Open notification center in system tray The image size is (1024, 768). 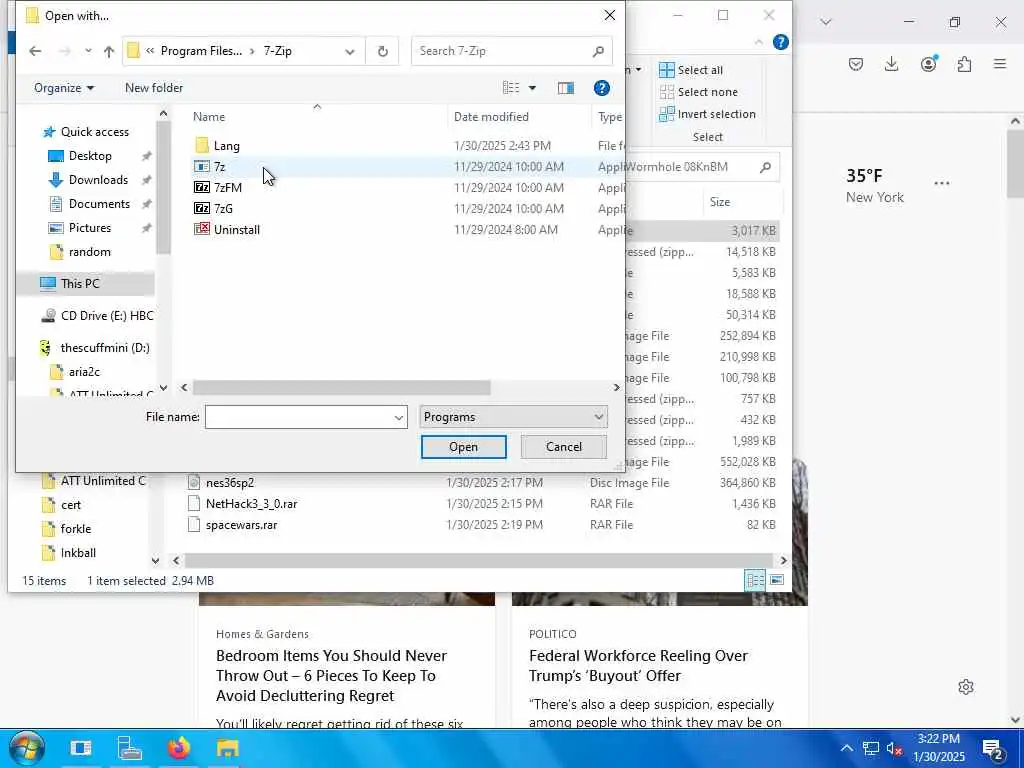[993, 748]
